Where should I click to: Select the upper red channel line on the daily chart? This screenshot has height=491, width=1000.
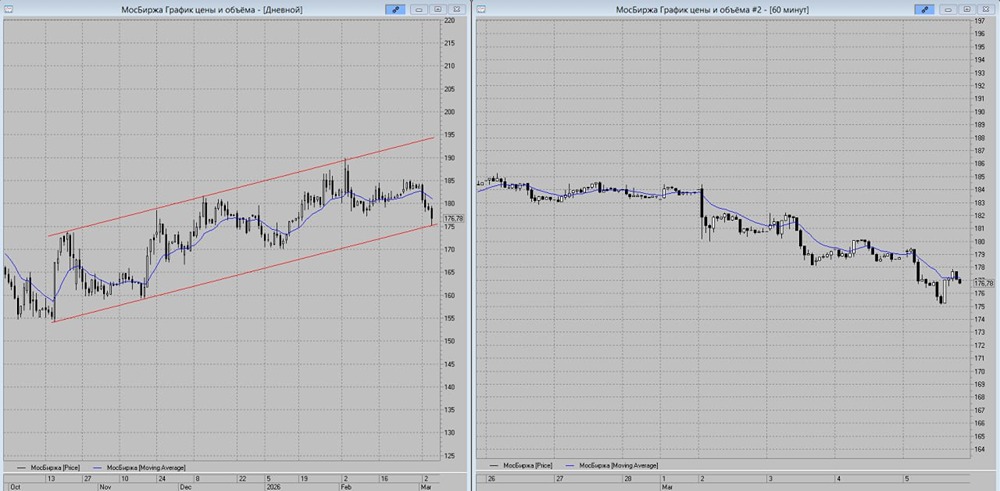coord(242,186)
